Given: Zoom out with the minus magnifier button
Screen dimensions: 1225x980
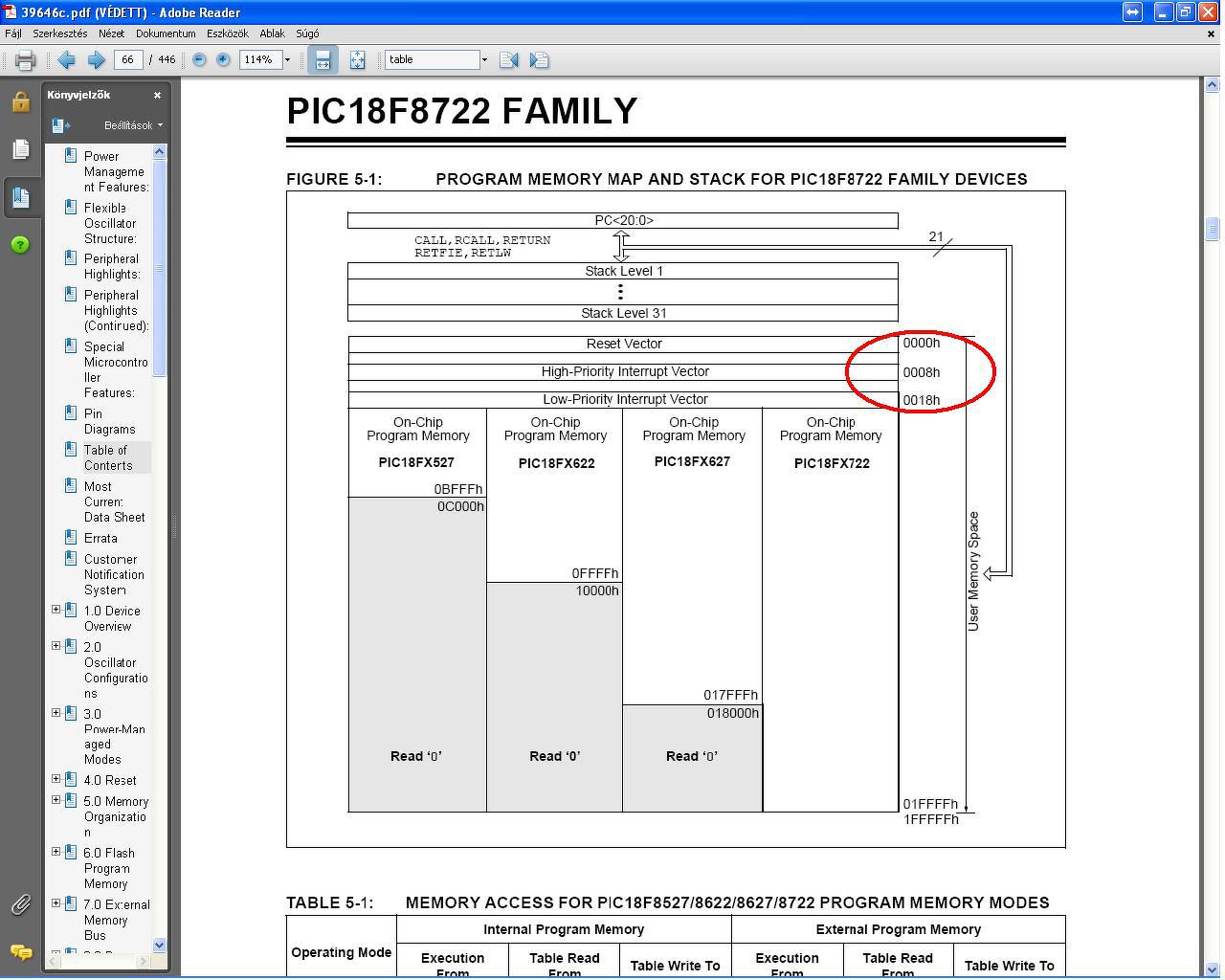Looking at the screenshot, I should pos(199,59).
